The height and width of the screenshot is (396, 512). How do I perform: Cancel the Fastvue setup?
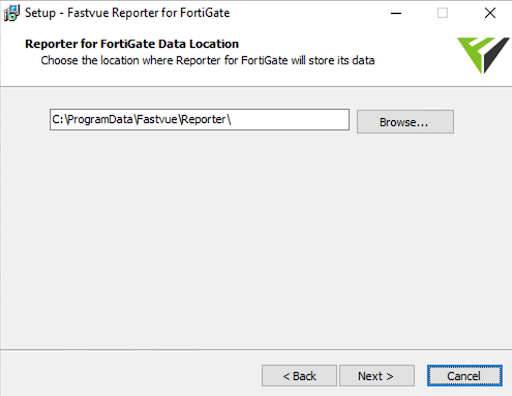tap(464, 376)
